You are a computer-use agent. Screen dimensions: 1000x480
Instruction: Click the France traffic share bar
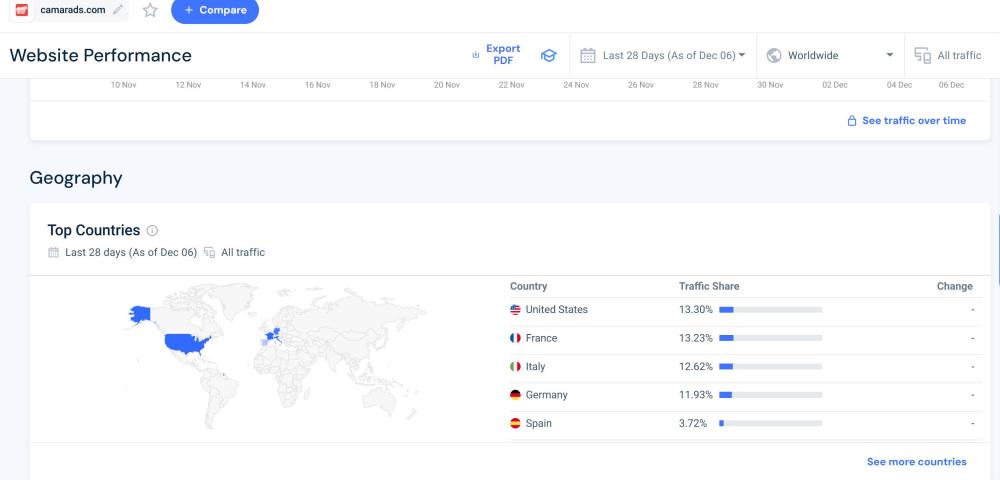pos(770,338)
